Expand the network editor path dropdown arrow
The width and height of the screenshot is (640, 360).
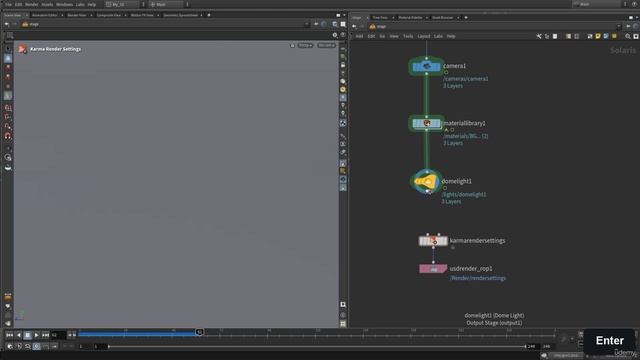[x=619, y=27]
